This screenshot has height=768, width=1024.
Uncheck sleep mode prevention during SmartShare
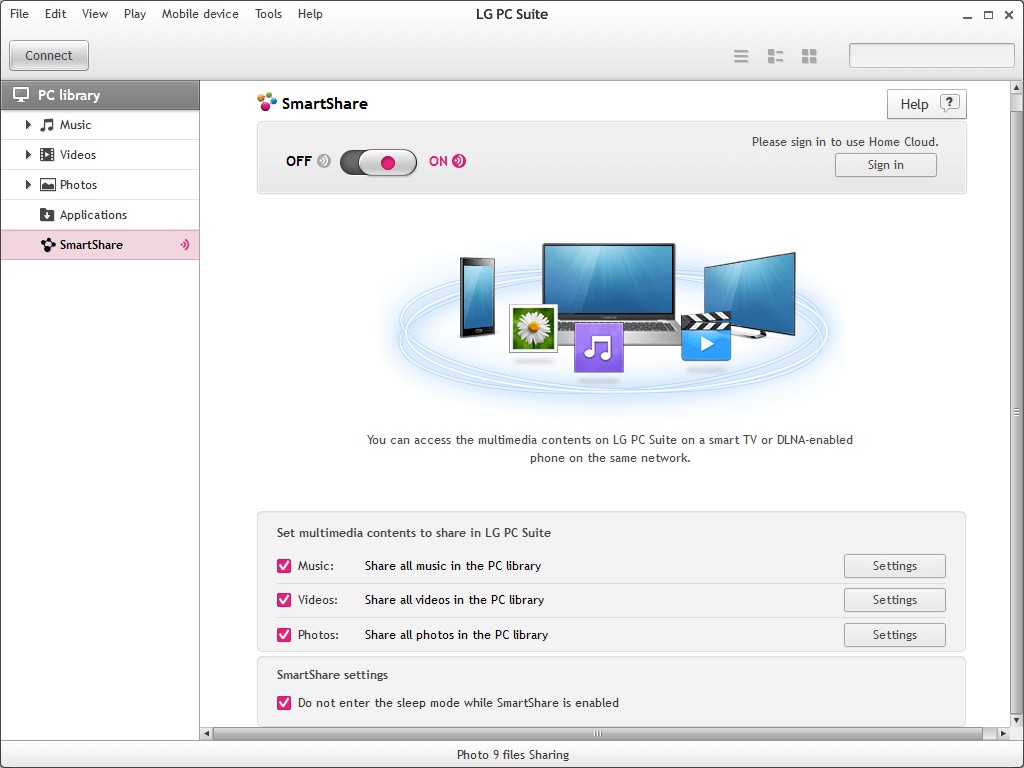pos(283,702)
